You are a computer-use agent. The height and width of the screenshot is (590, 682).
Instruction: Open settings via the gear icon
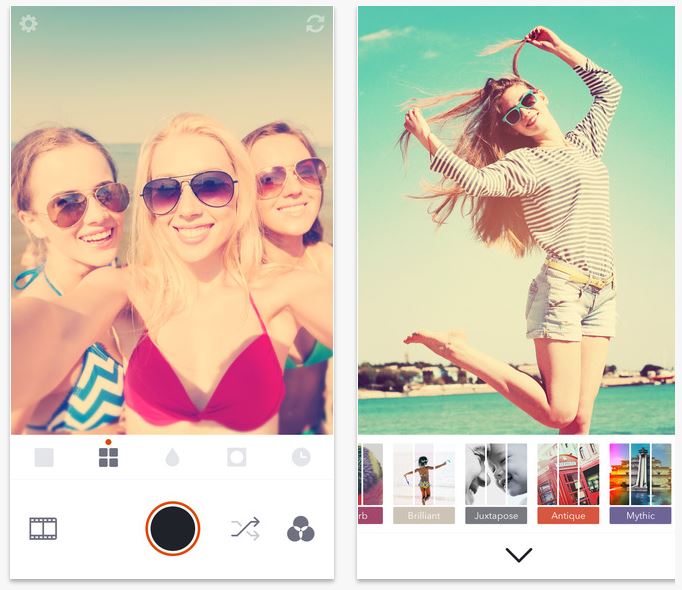pyautogui.click(x=29, y=23)
